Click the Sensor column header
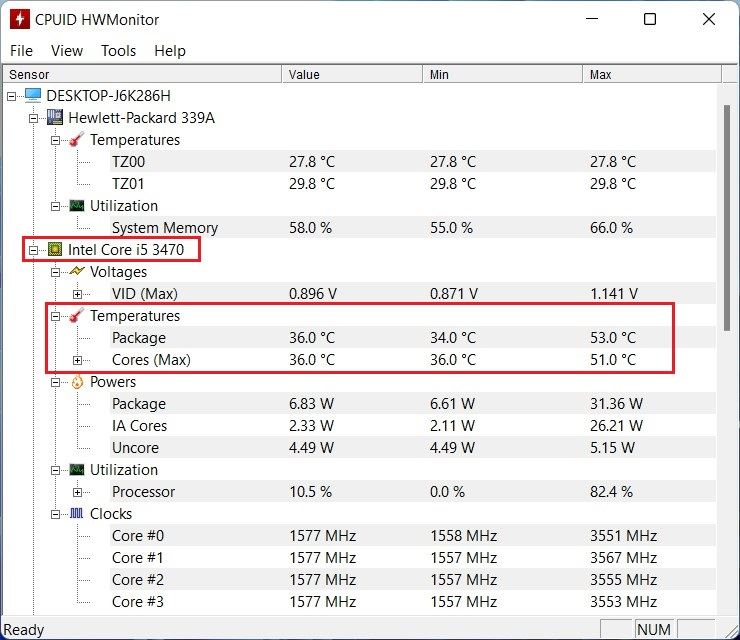 click(x=142, y=75)
